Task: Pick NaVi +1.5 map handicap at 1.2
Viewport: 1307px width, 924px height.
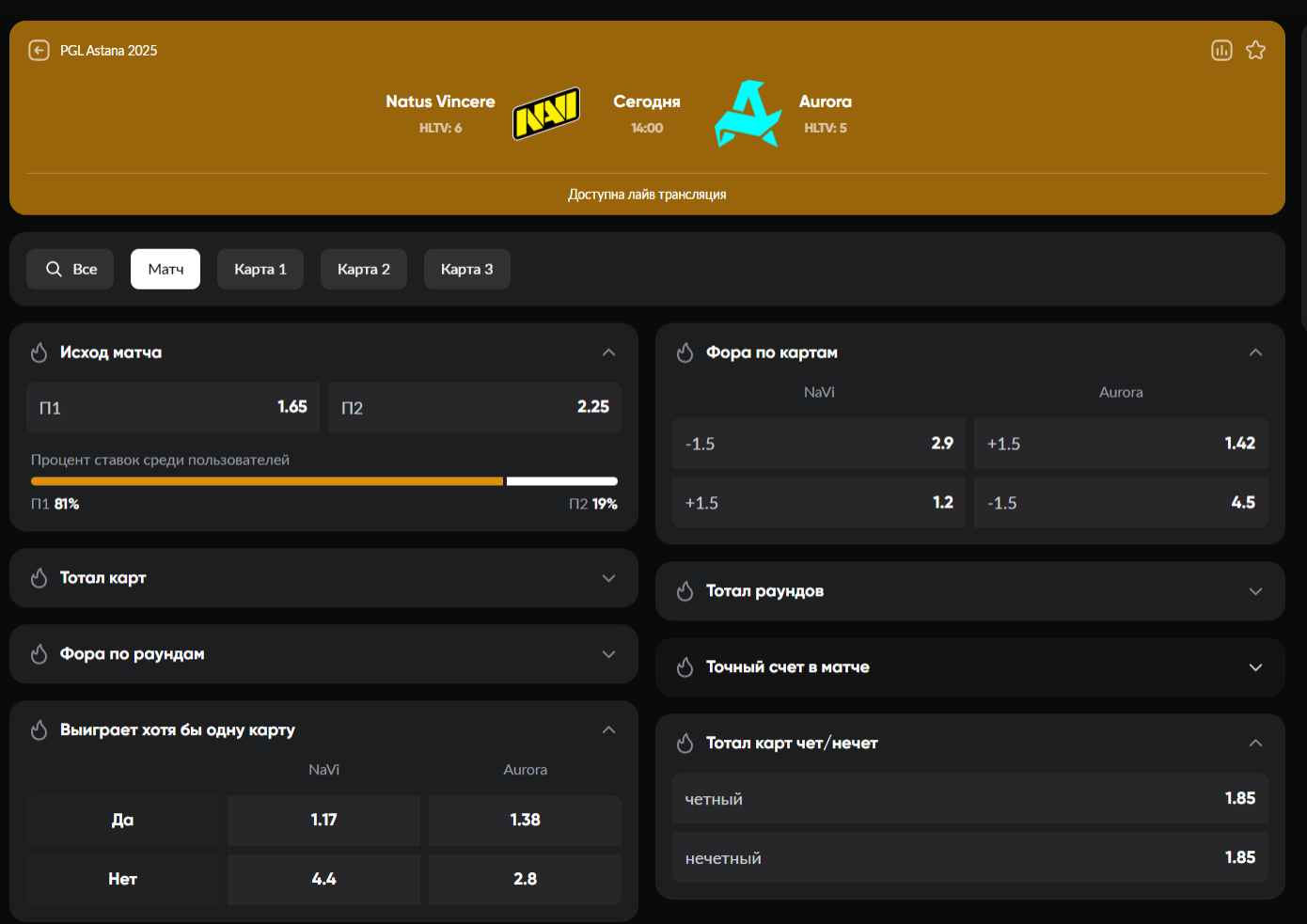Action: tap(819, 502)
